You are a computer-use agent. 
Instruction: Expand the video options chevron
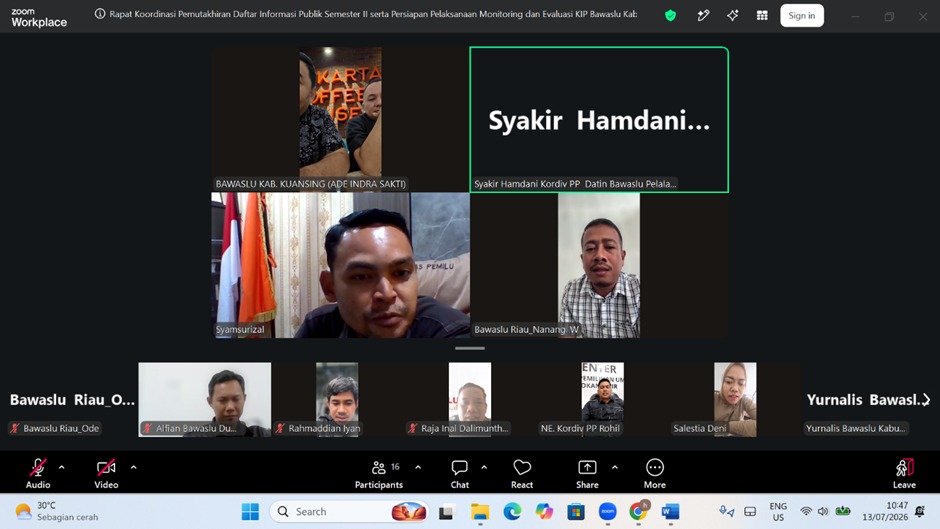coord(133,467)
